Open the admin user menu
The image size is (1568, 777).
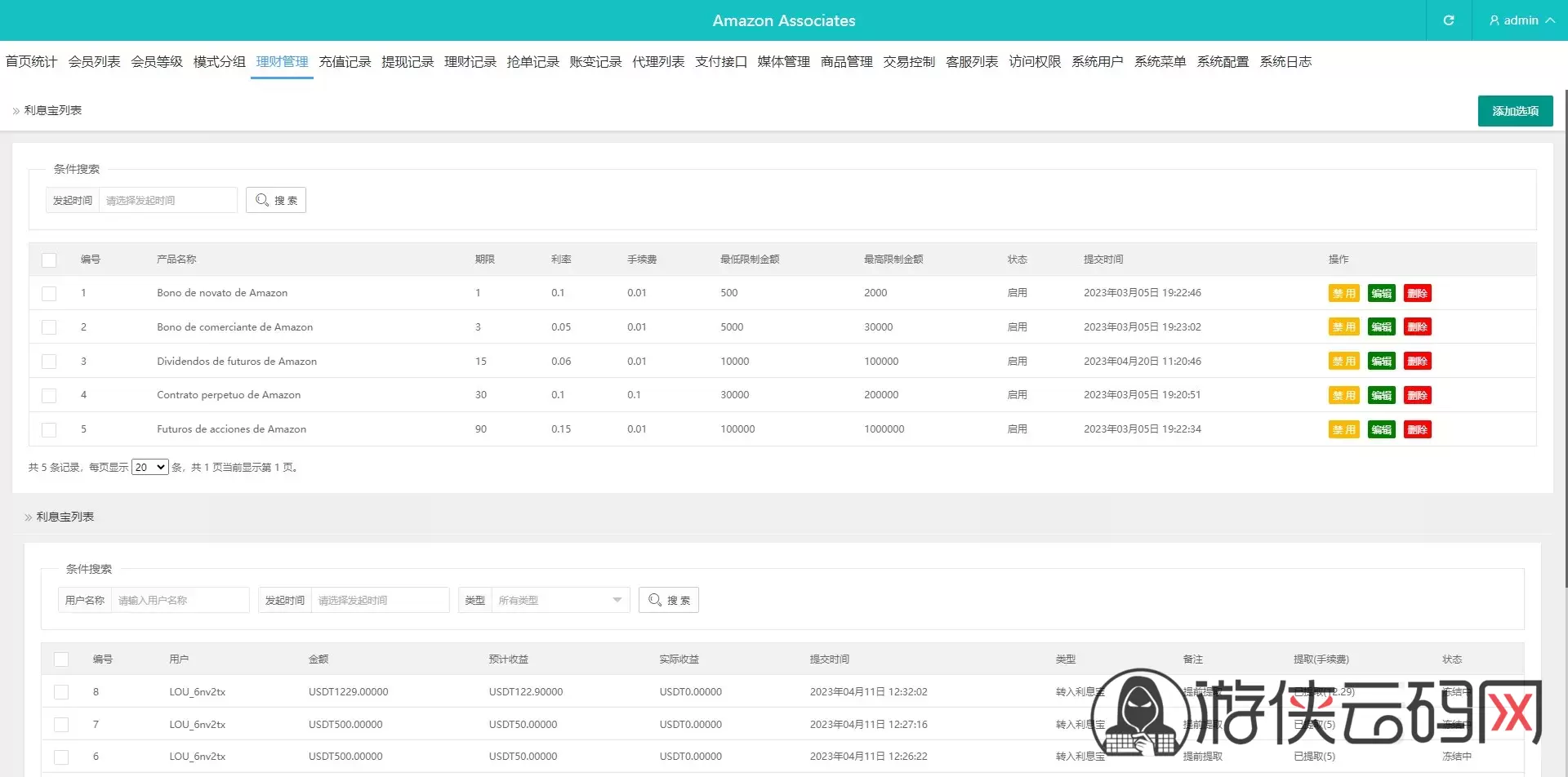tap(1521, 20)
